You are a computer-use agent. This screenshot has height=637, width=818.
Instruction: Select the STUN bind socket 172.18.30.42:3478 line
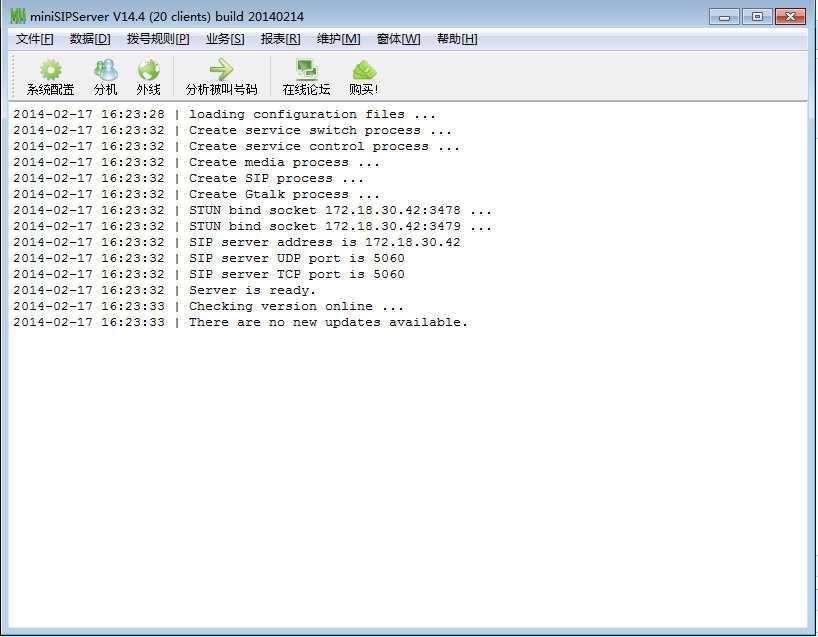[x=252, y=210]
